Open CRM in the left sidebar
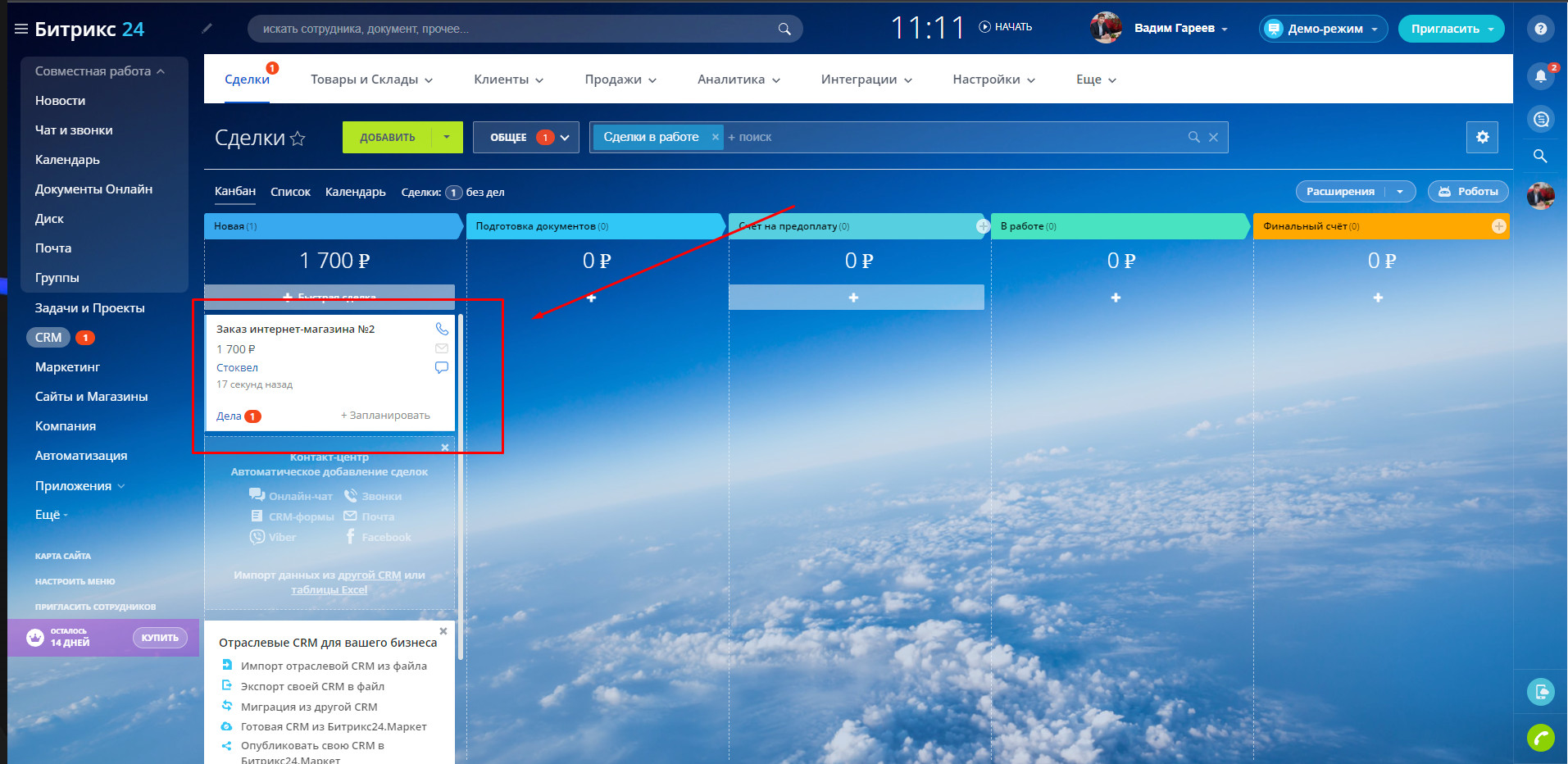 click(48, 338)
